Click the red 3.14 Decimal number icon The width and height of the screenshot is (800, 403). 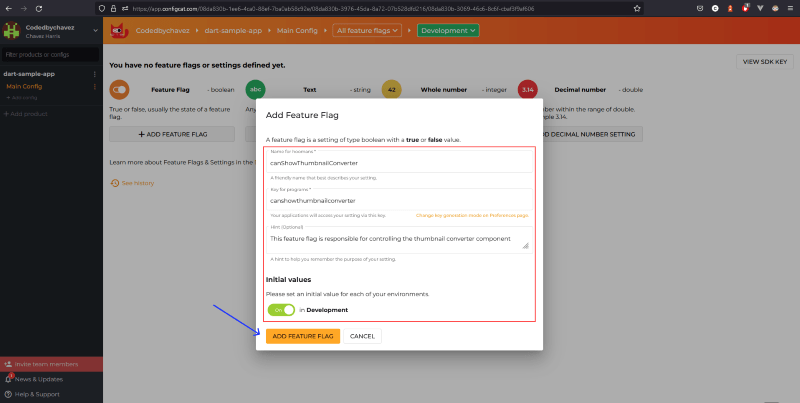coord(528,90)
